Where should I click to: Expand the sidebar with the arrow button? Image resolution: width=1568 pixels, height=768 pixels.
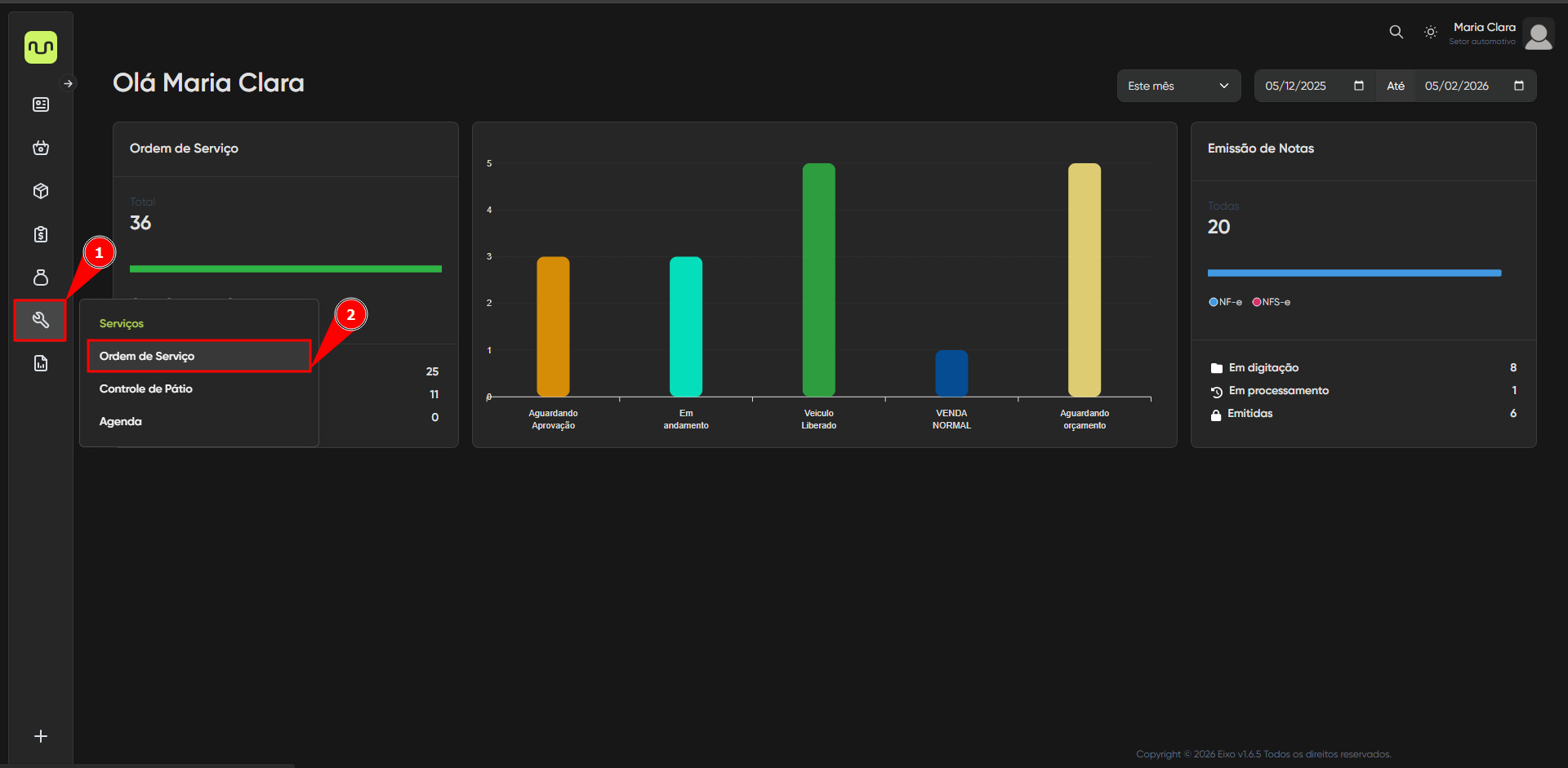click(69, 83)
